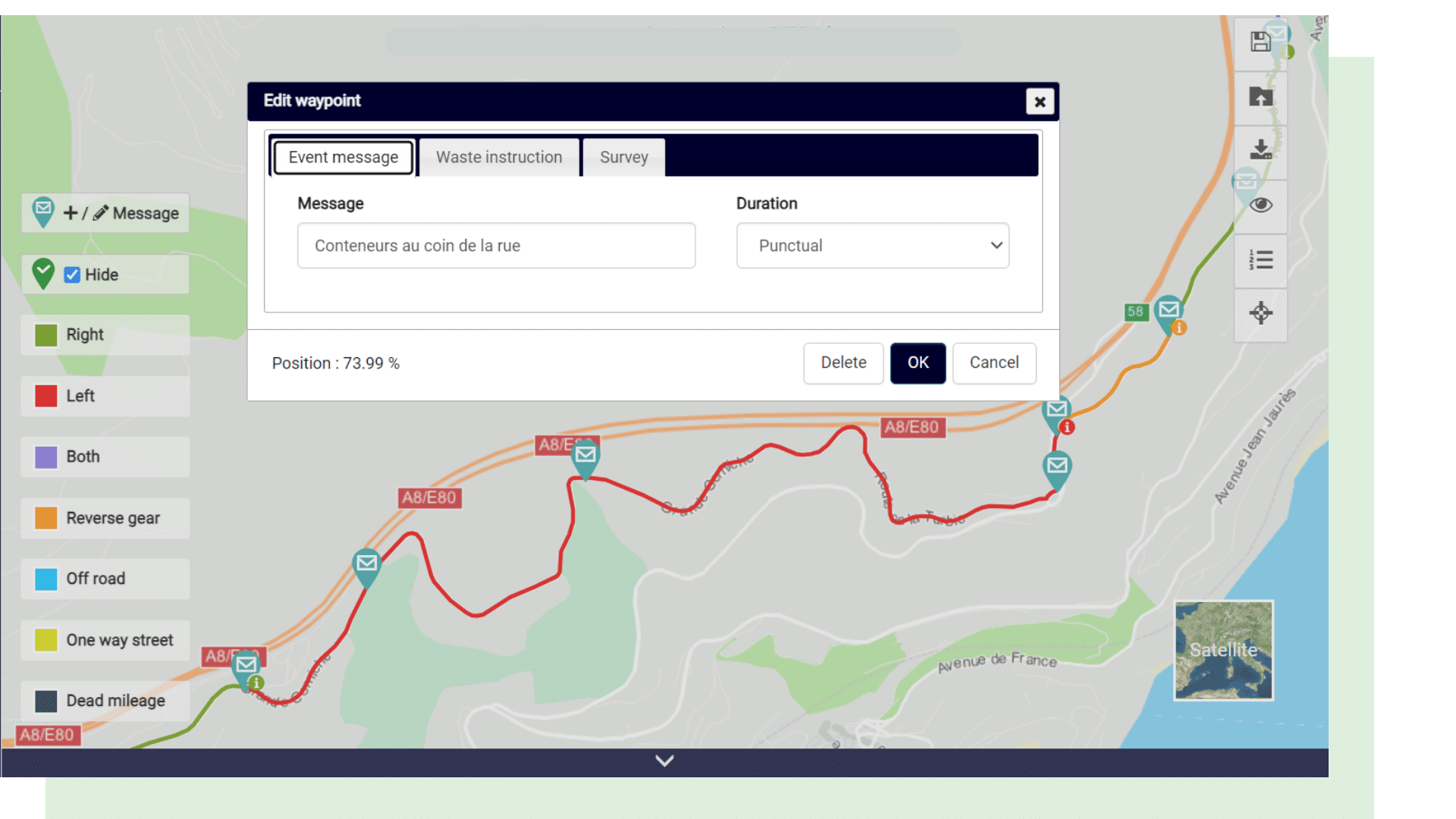Close the Edit waypoint dialog
The height and width of the screenshot is (819, 1456).
pos(1040,102)
